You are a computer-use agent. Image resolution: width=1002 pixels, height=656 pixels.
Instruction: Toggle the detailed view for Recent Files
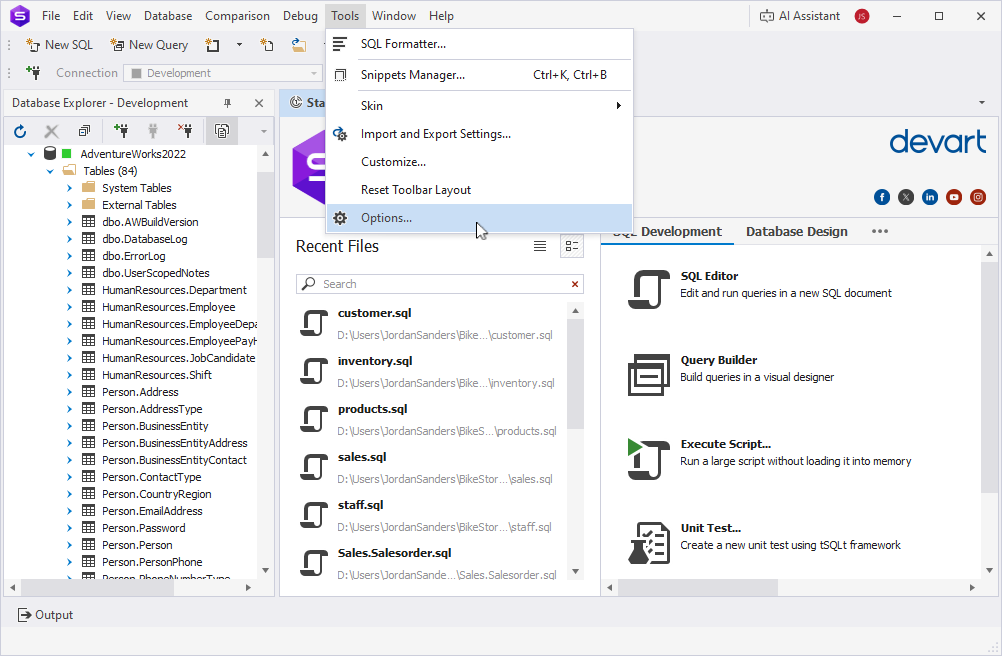(x=571, y=246)
